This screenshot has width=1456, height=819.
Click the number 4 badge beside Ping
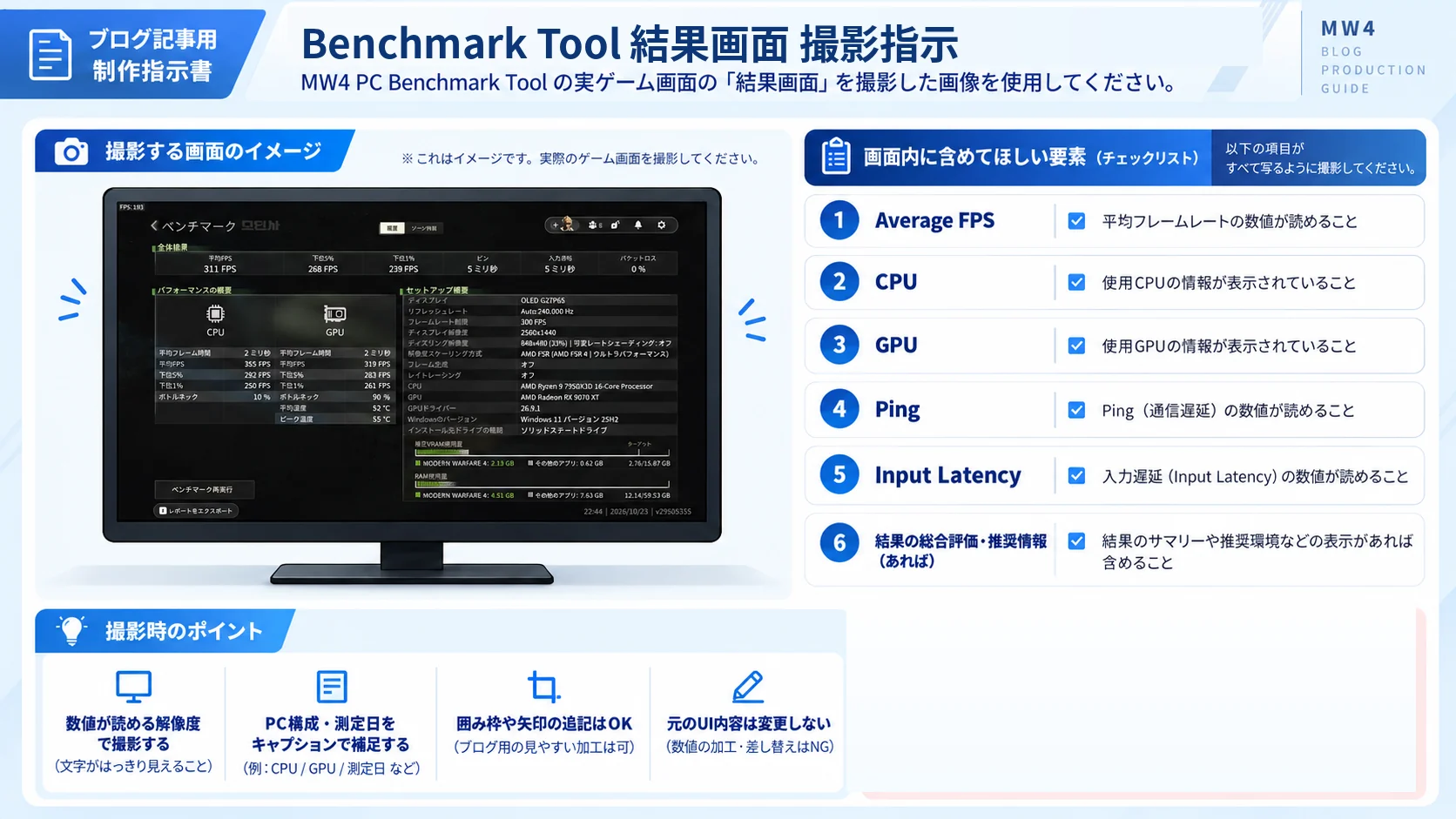839,408
